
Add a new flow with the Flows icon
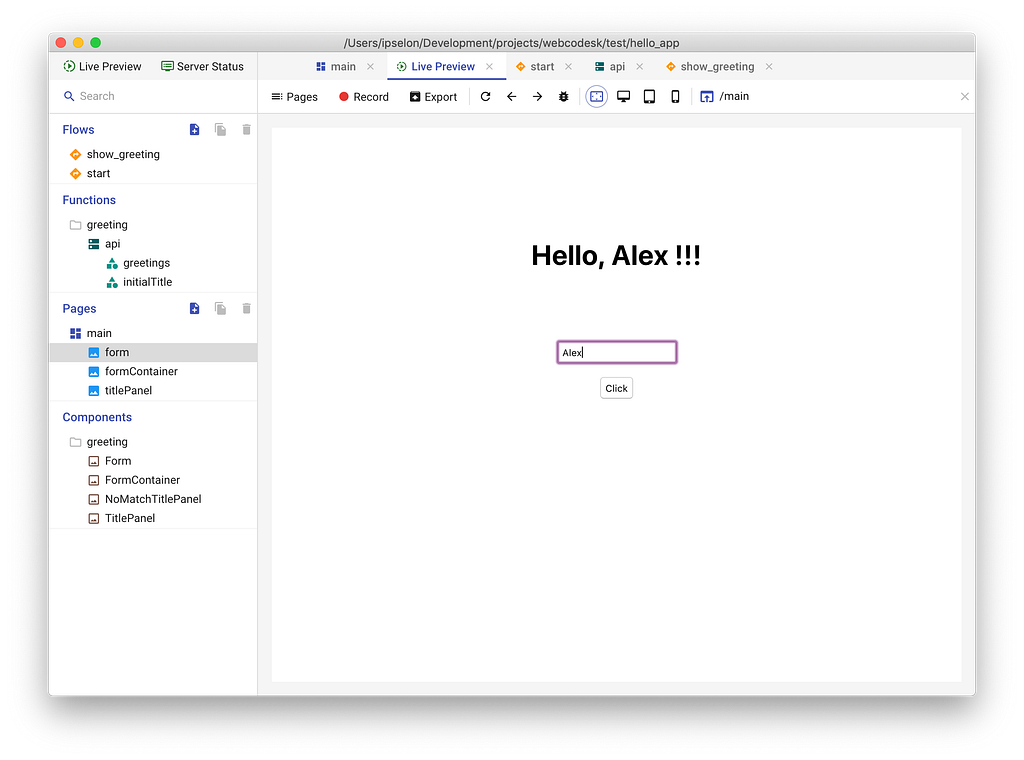tap(195, 129)
